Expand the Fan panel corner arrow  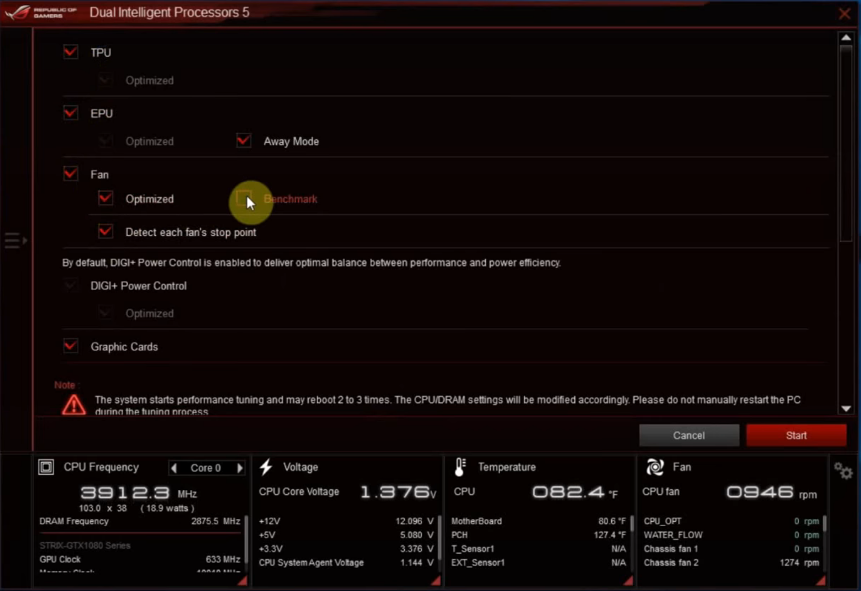pos(821,581)
